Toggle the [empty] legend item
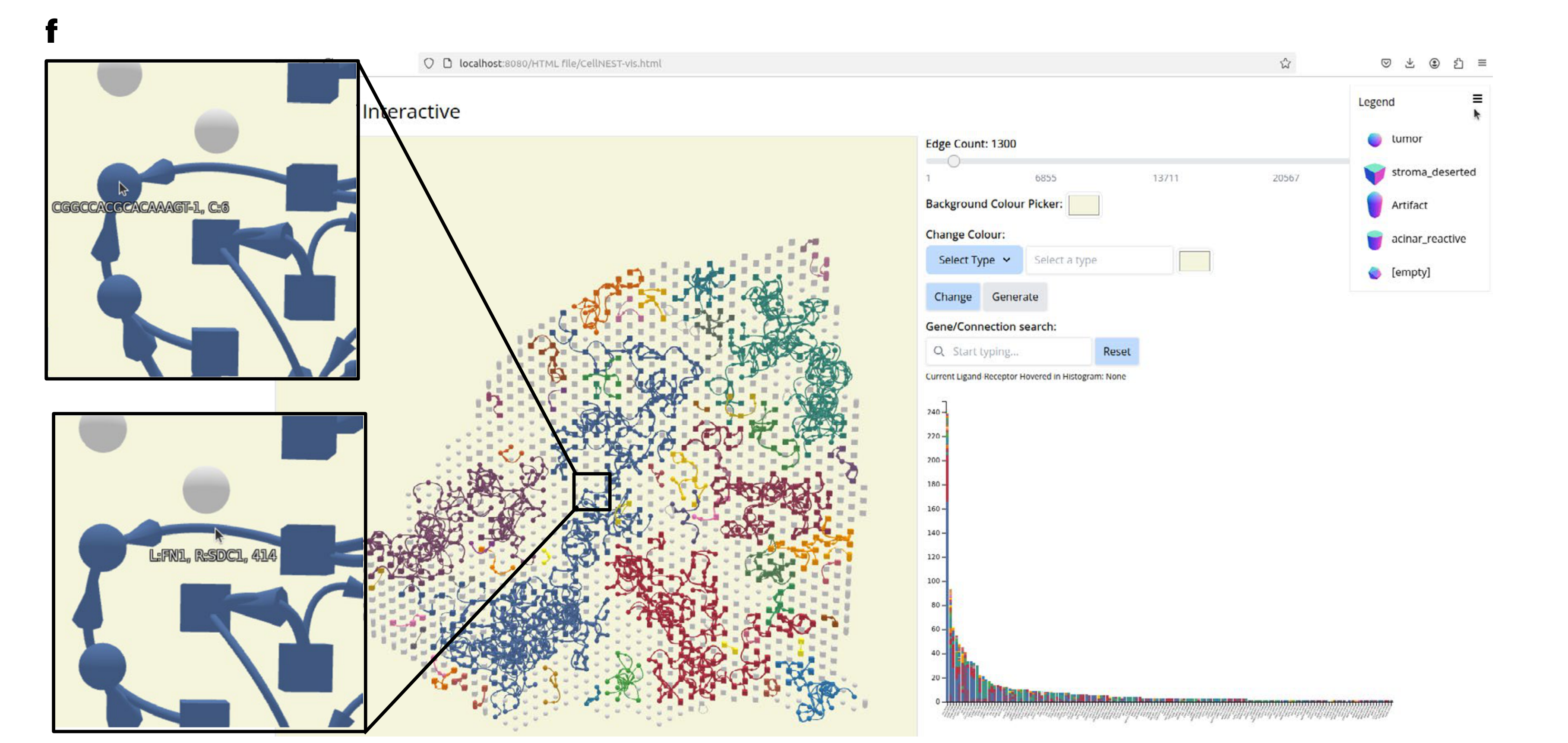Image resolution: width=1568 pixels, height=743 pixels. [1410, 272]
